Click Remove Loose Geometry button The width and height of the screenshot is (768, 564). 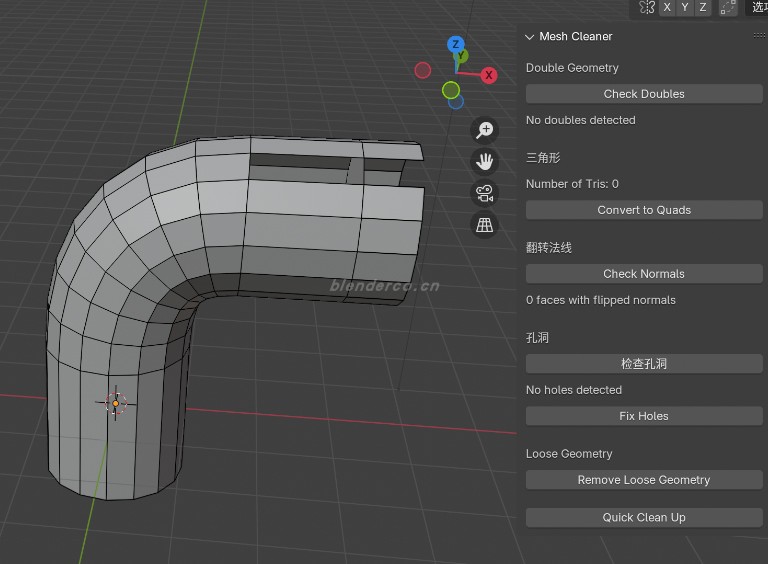point(644,480)
